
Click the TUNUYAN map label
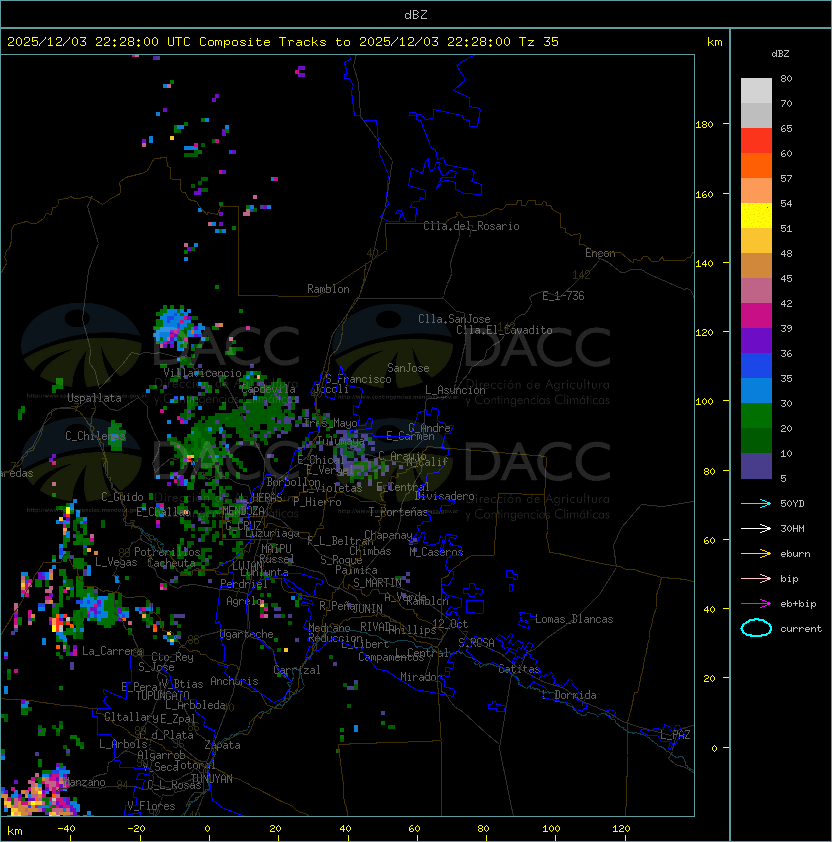click(212, 778)
